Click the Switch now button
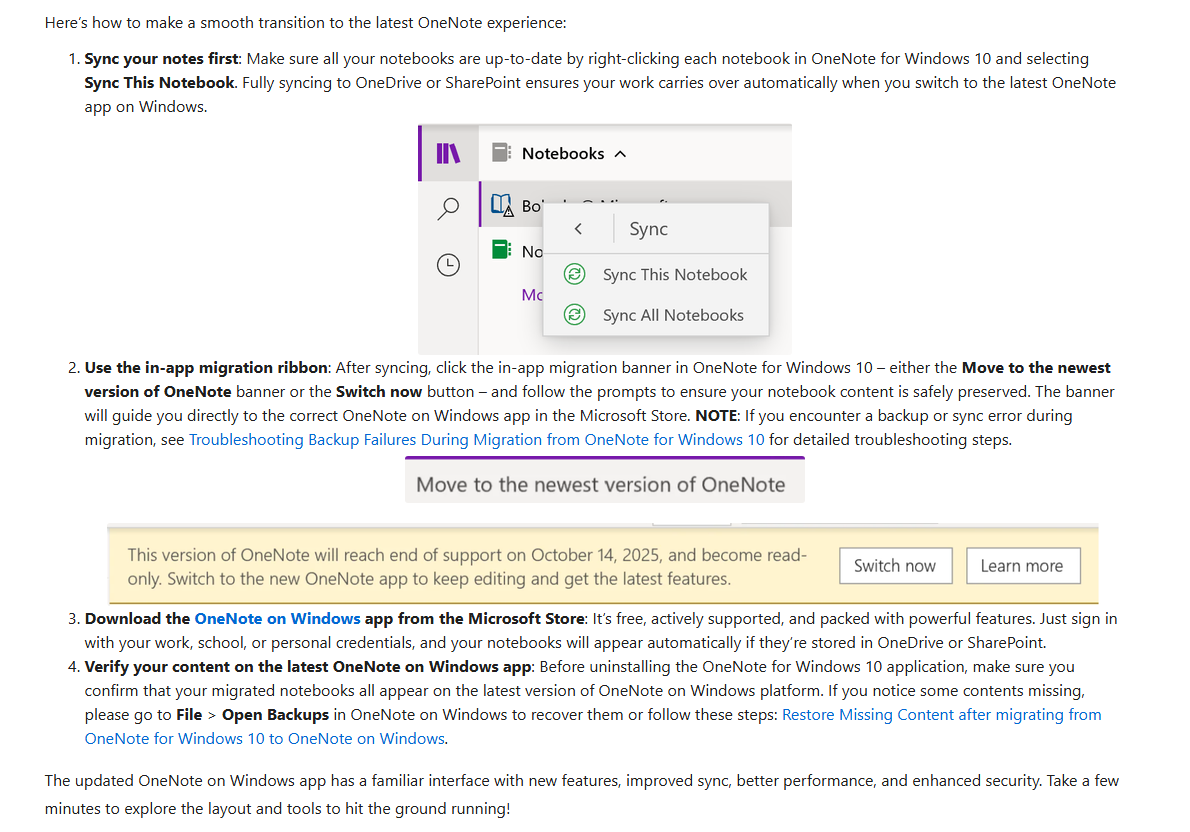1190x832 pixels. pyautogui.click(x=896, y=566)
